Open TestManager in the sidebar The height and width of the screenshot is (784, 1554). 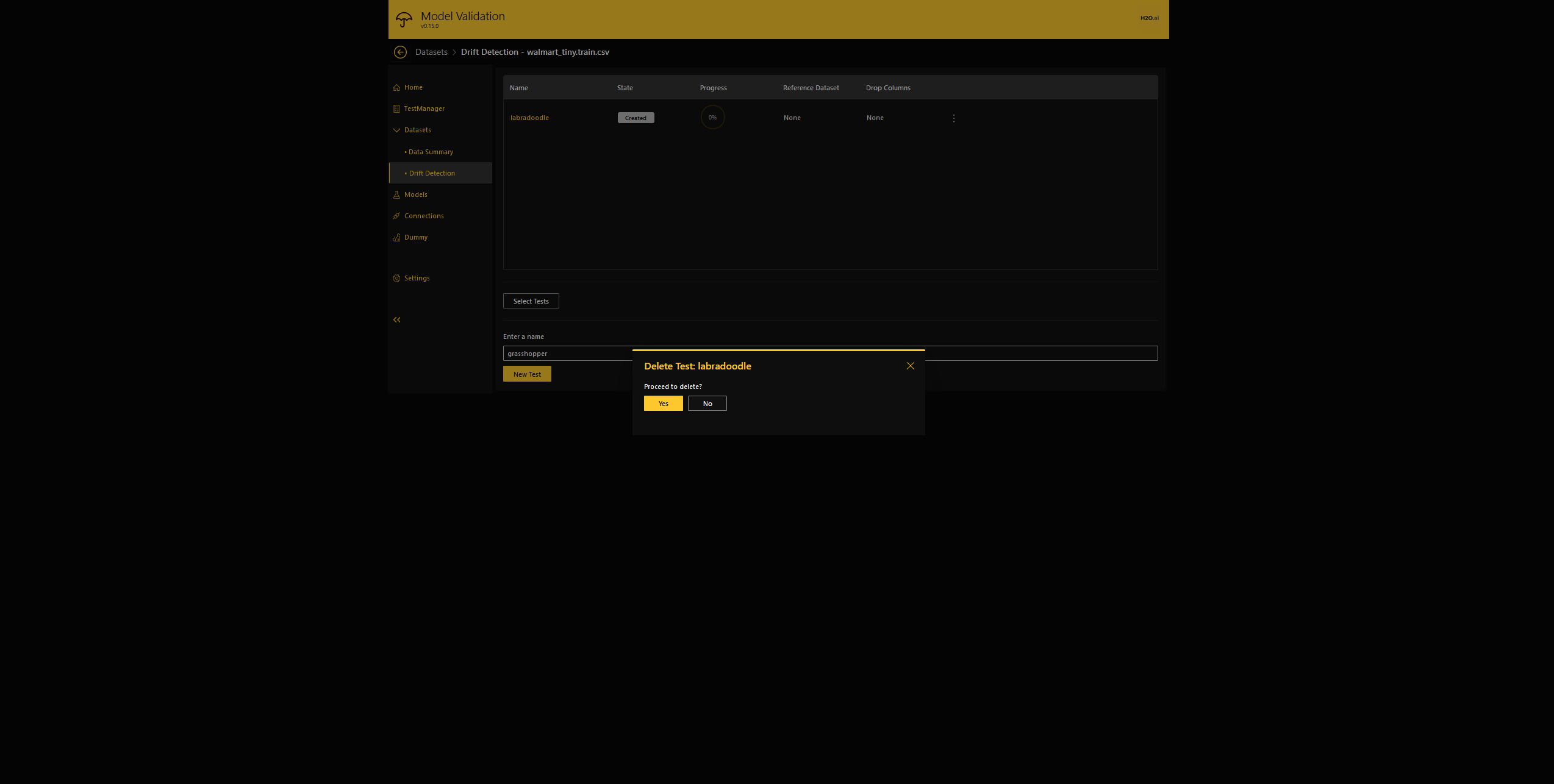(424, 109)
